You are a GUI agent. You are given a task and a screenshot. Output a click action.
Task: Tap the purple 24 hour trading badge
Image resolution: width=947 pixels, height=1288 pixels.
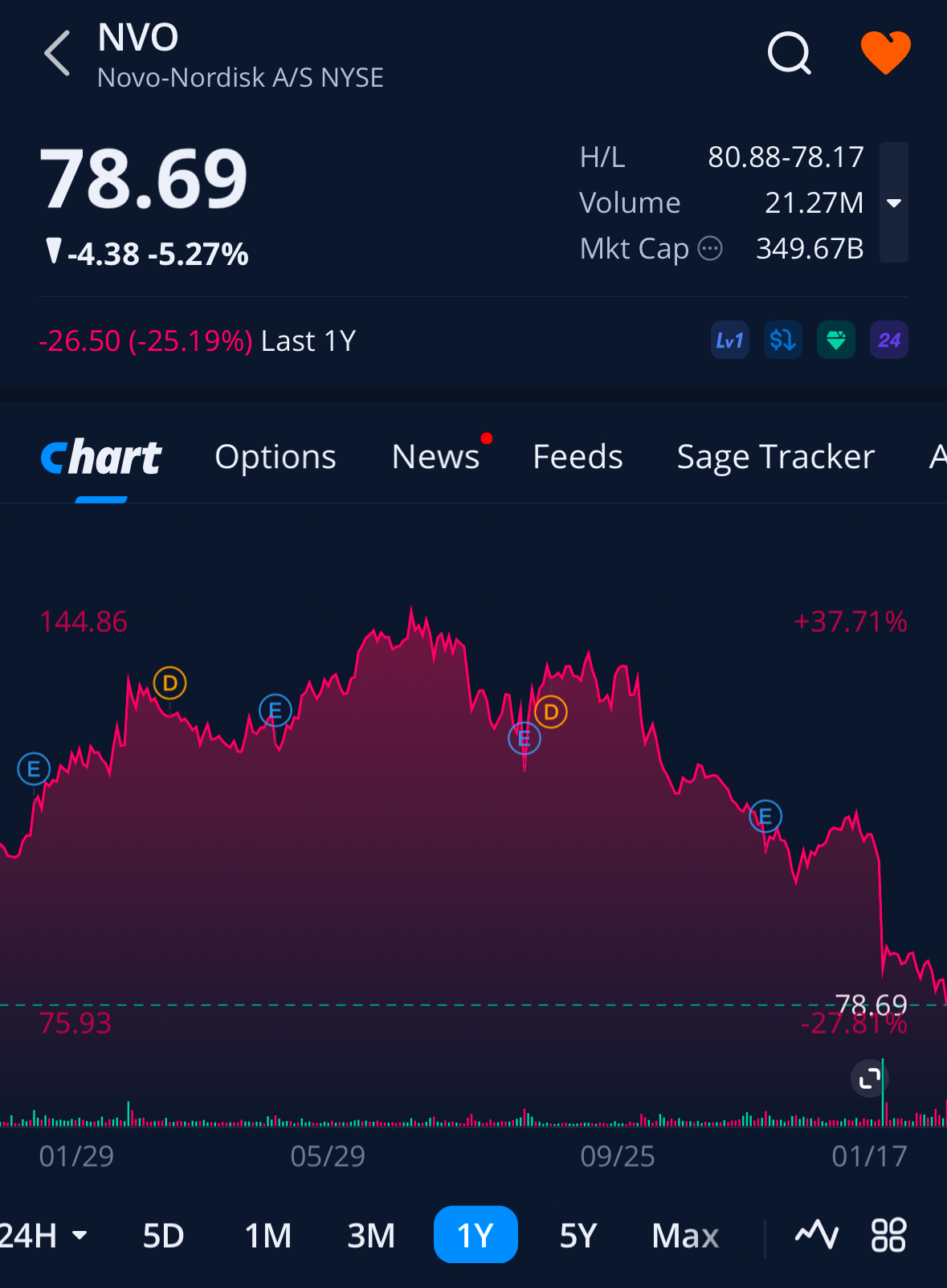point(889,340)
